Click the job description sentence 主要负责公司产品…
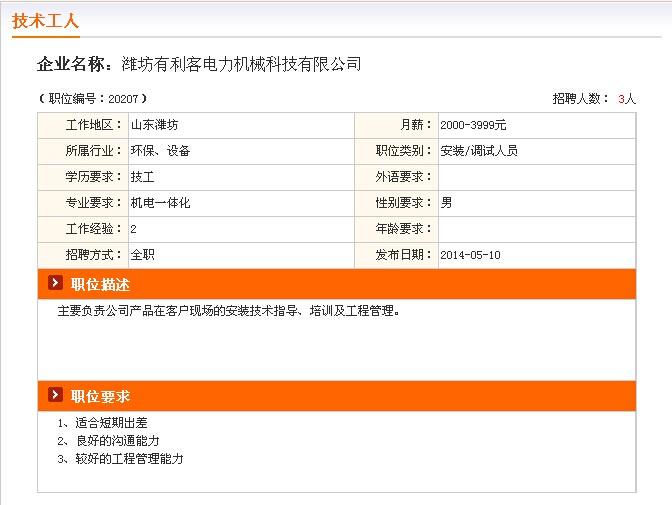 point(228,311)
